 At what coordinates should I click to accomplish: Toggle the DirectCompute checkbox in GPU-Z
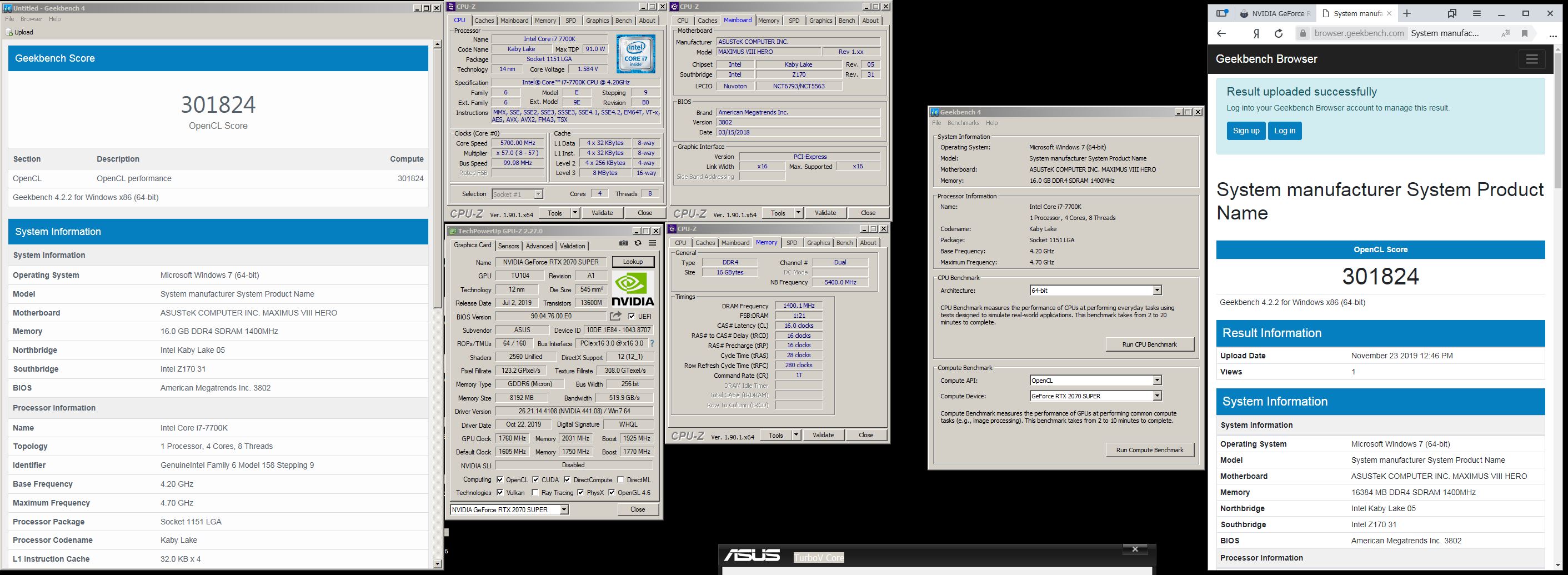coord(567,480)
